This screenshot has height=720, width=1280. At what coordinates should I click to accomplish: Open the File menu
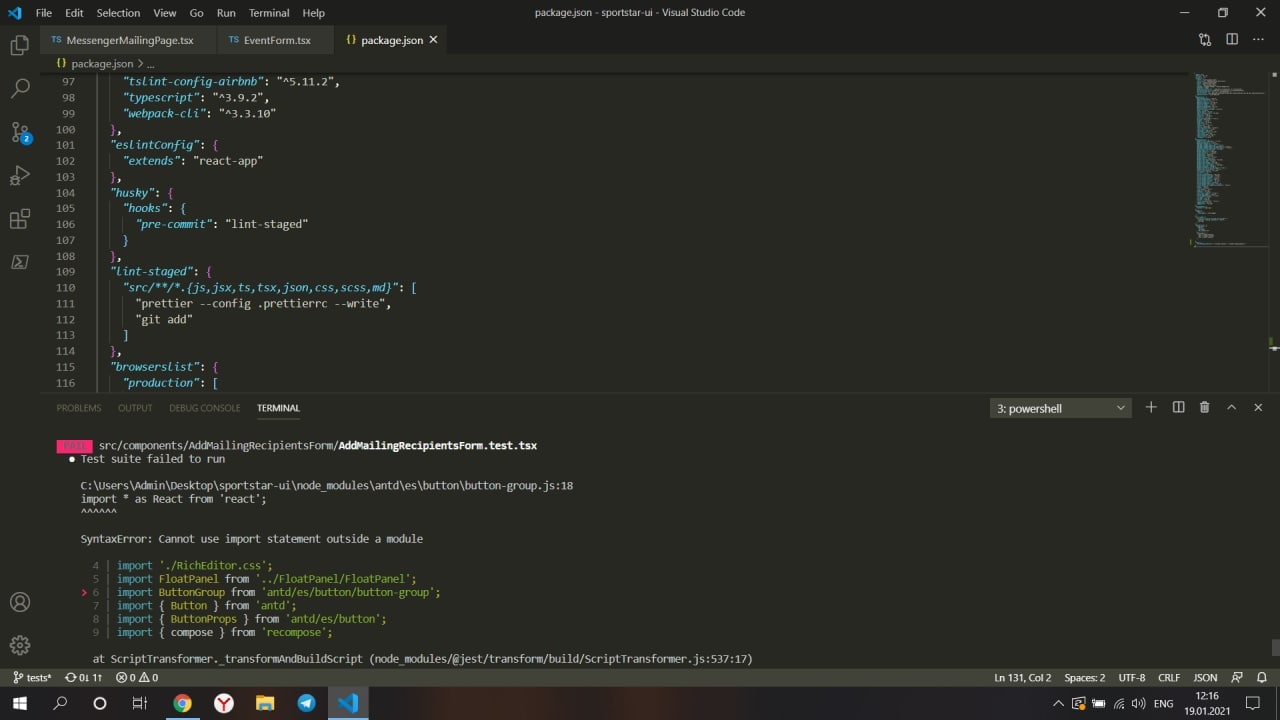(x=44, y=13)
